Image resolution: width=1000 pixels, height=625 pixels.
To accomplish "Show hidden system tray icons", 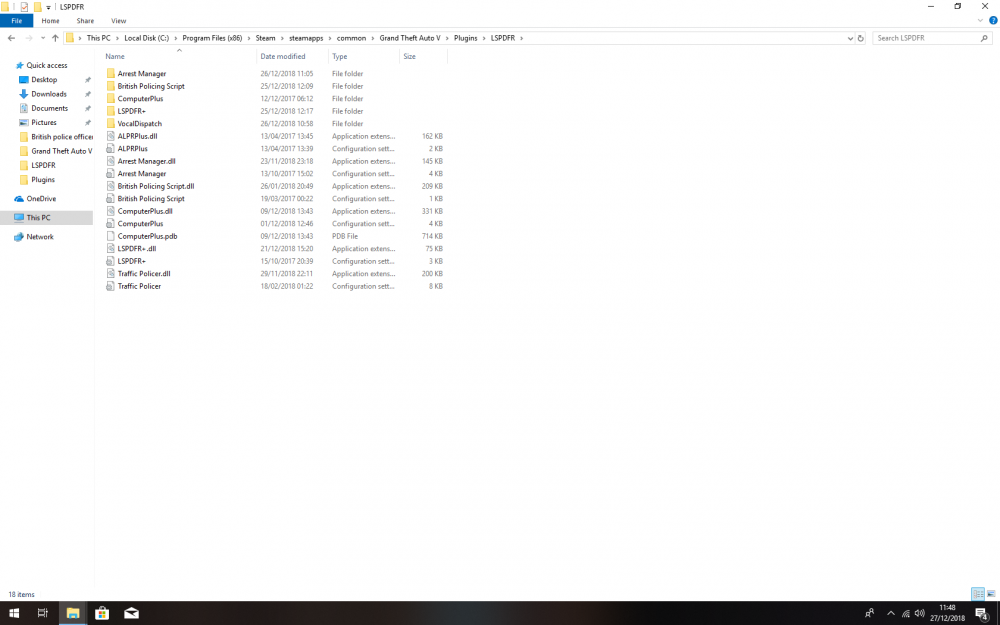I will 891,614.
